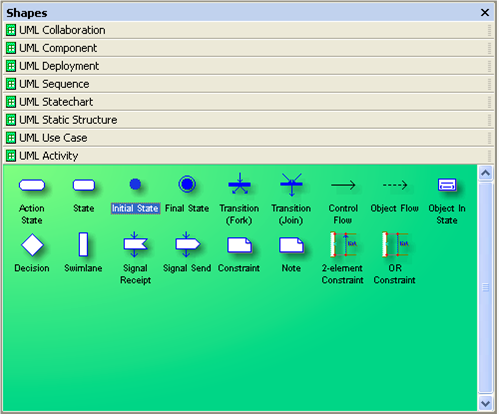The image size is (500, 415).
Task: Select the OR Constraint shape icon
Action: pos(395,244)
